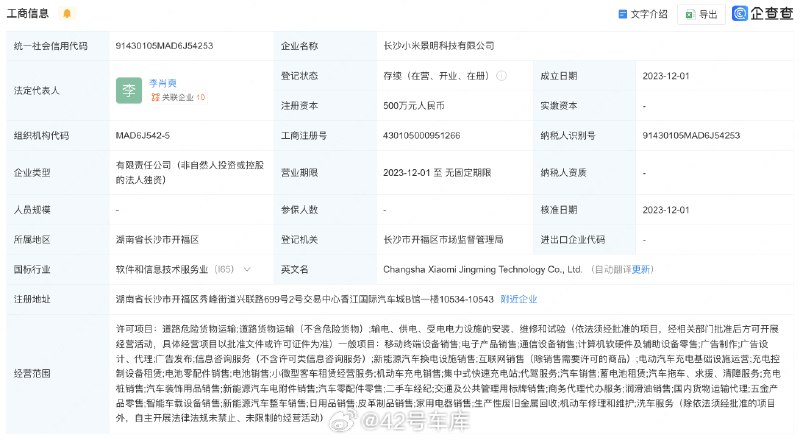Click the 纳税人资质 label
800x440 pixels.
(x=563, y=173)
